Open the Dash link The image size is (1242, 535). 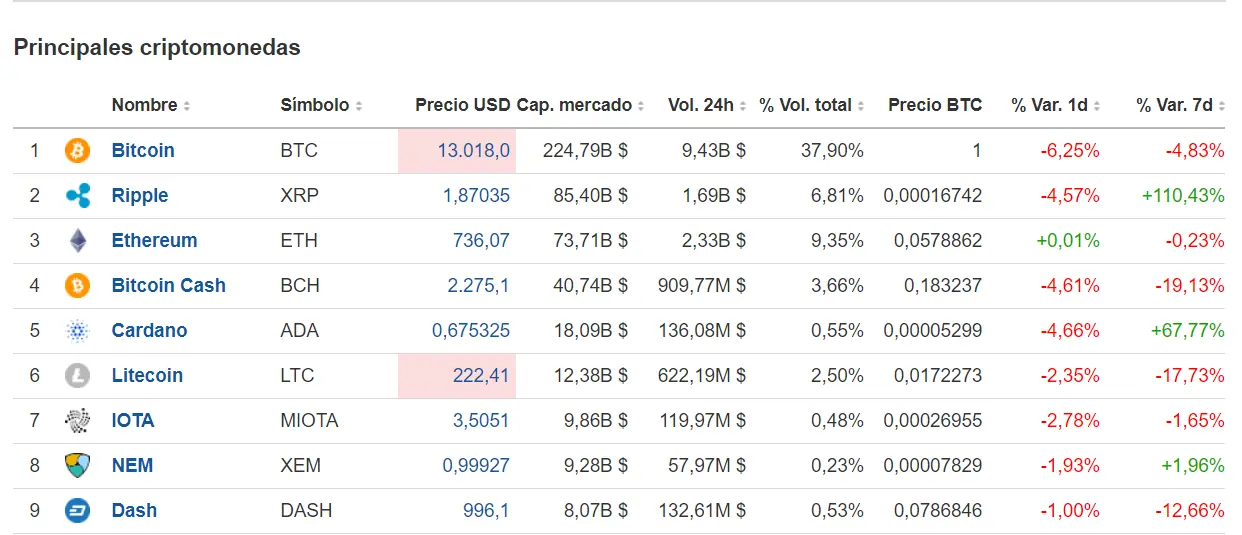pyautogui.click(x=134, y=511)
